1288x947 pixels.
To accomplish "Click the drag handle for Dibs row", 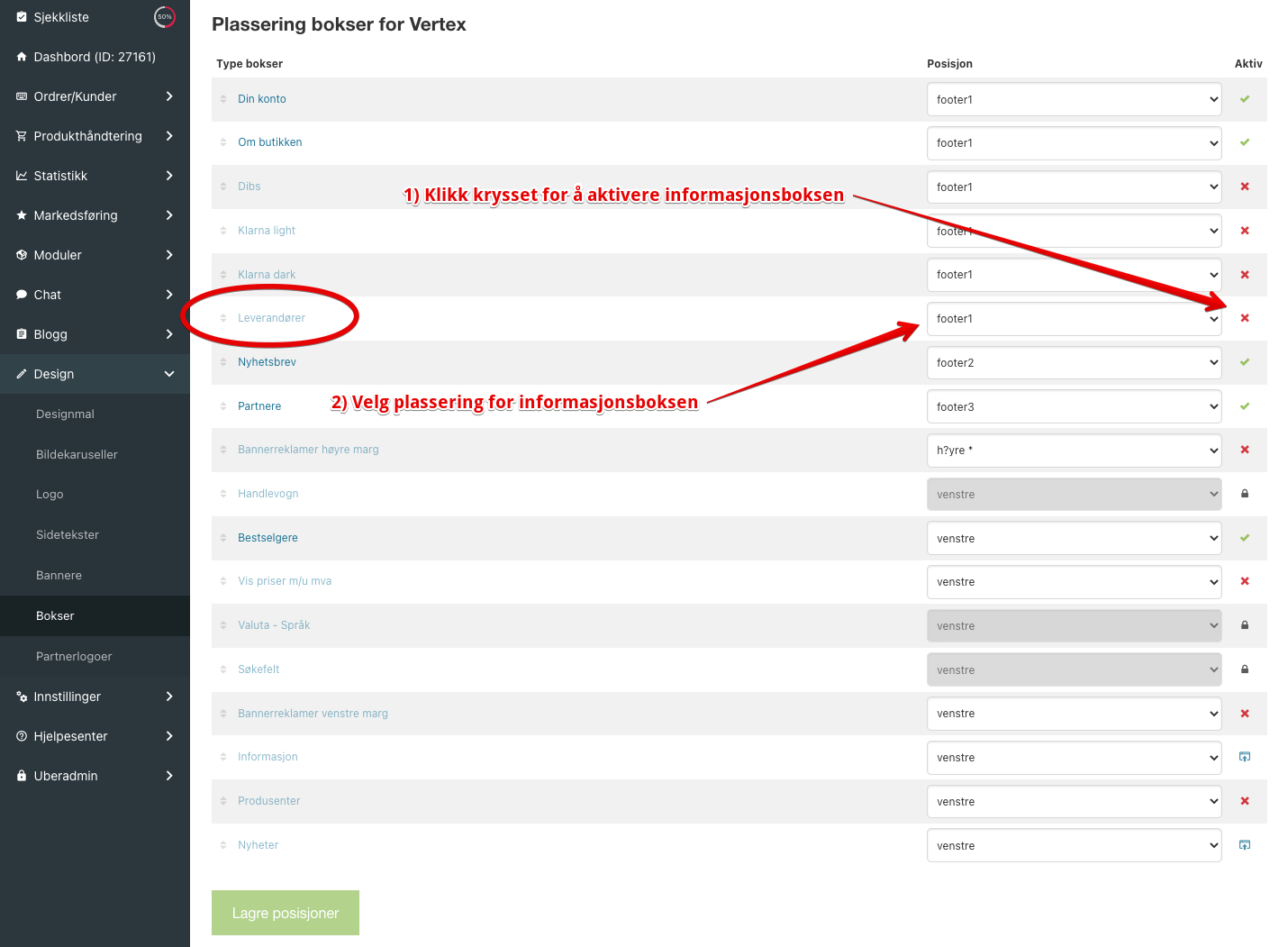I will (223, 187).
